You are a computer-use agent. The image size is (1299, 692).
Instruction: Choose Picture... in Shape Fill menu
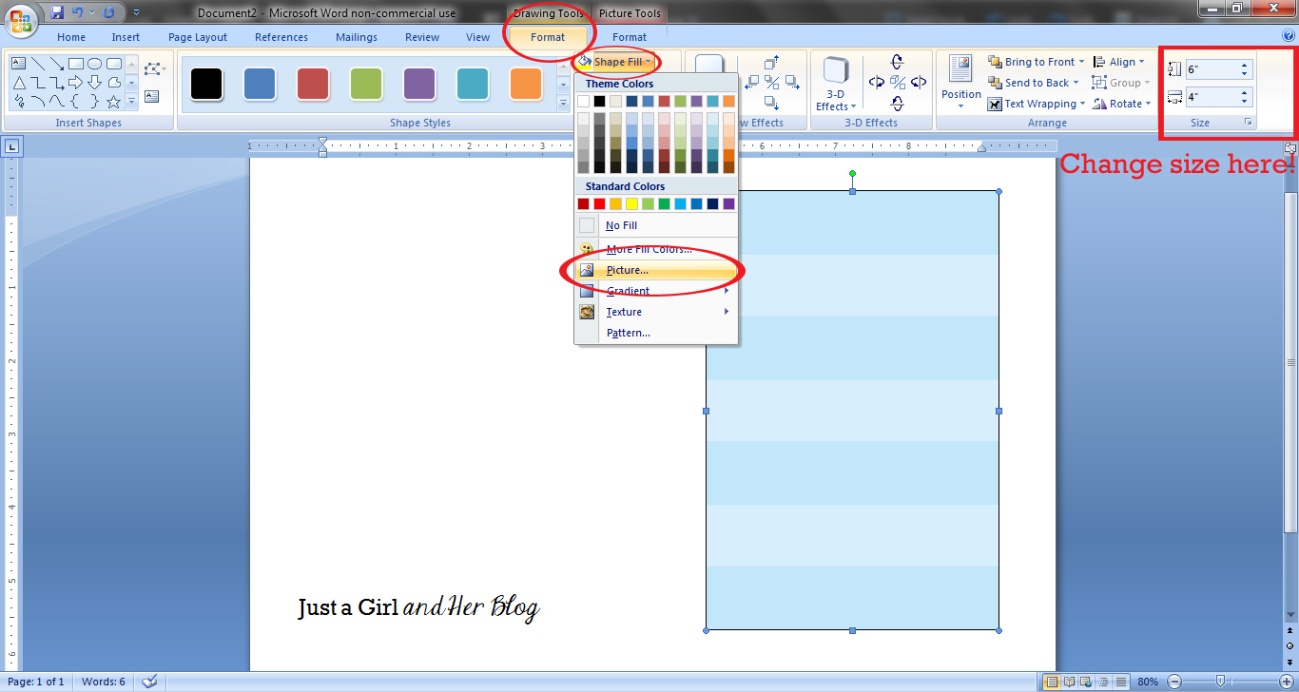tap(656, 270)
